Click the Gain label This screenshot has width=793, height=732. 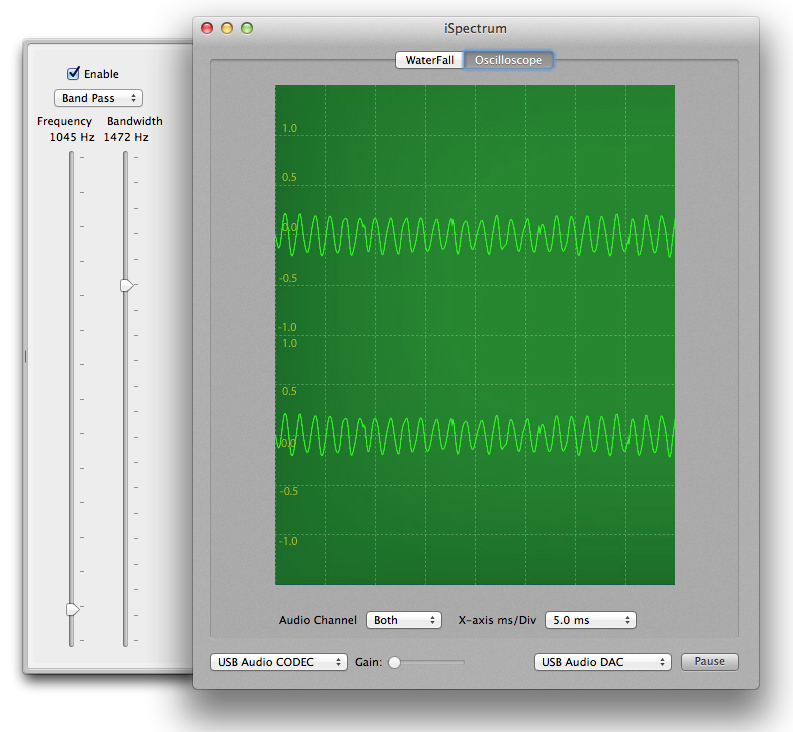(x=369, y=662)
